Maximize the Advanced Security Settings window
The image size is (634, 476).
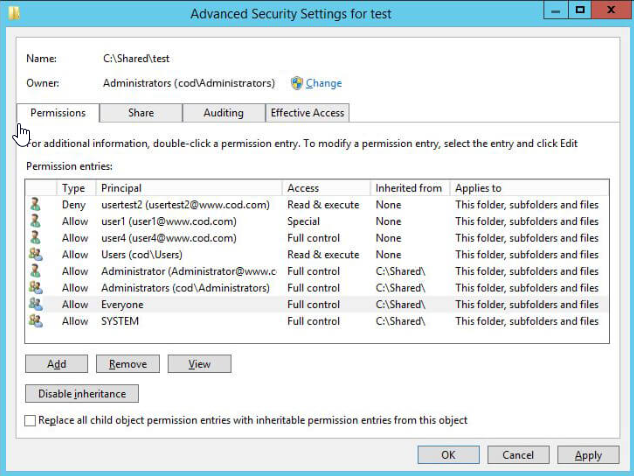point(580,10)
